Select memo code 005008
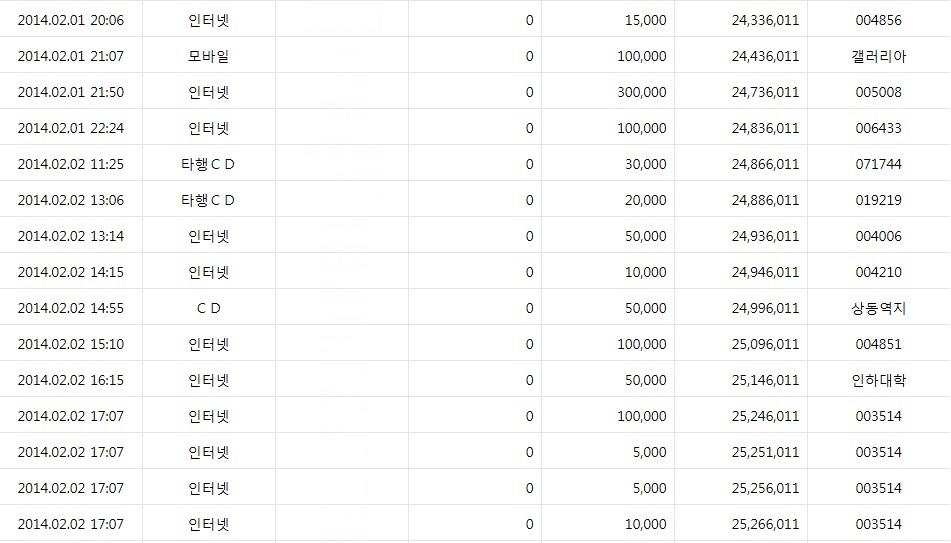This screenshot has height=543, width=951. pyautogui.click(x=878, y=92)
